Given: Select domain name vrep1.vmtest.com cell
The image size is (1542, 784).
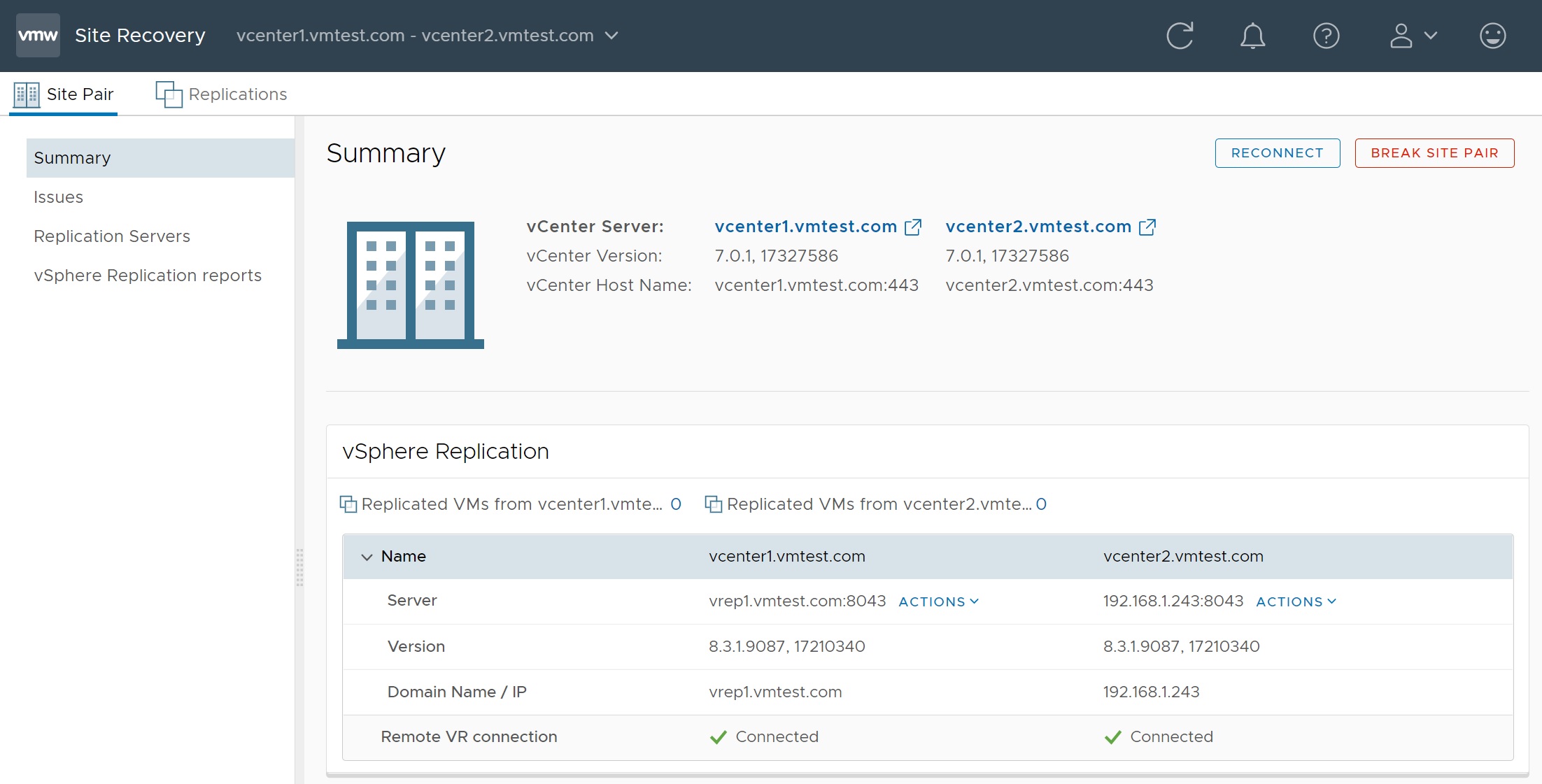Looking at the screenshot, I should 775,692.
